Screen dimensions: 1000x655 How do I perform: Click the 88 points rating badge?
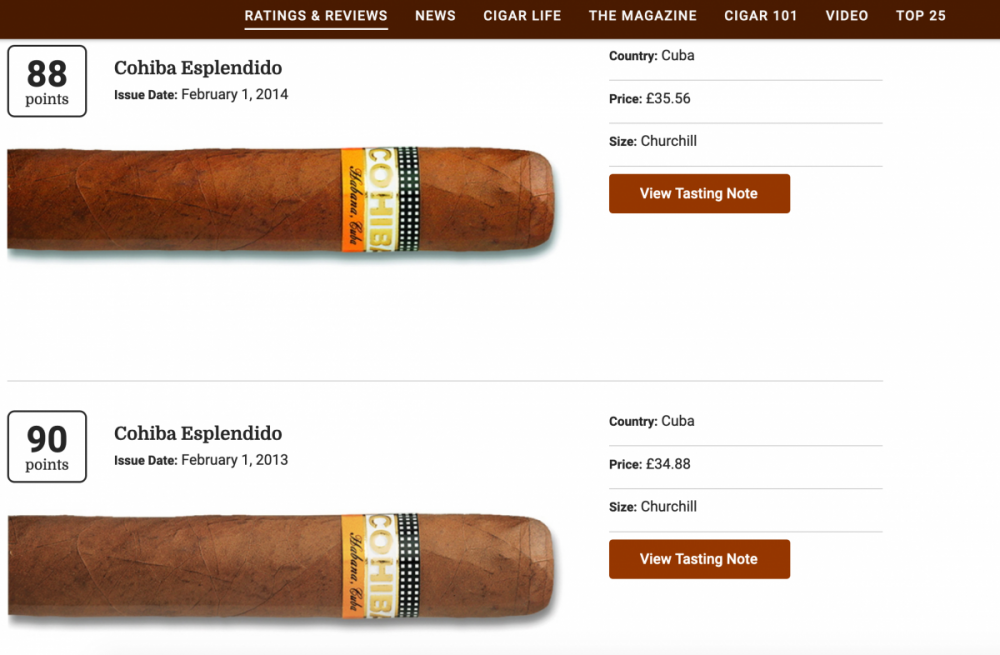tap(47, 81)
